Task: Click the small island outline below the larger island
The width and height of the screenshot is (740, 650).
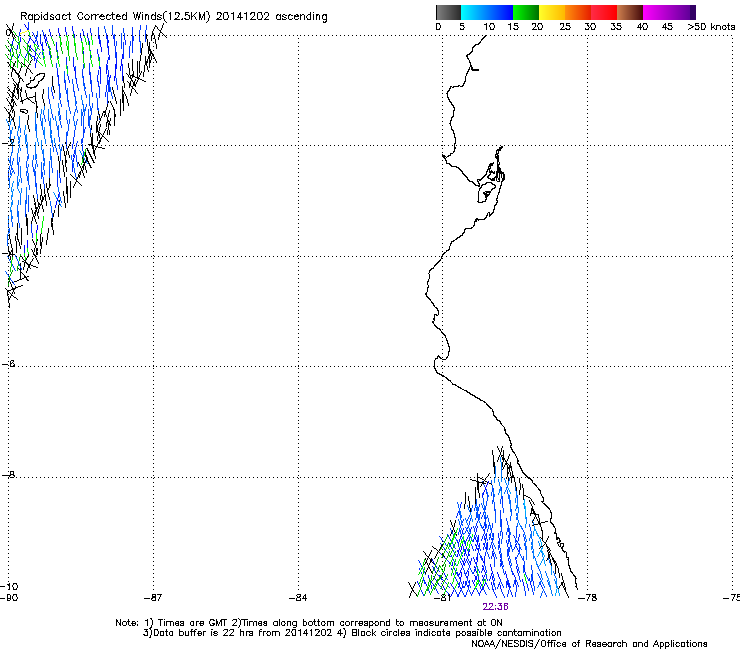Action: [24, 111]
